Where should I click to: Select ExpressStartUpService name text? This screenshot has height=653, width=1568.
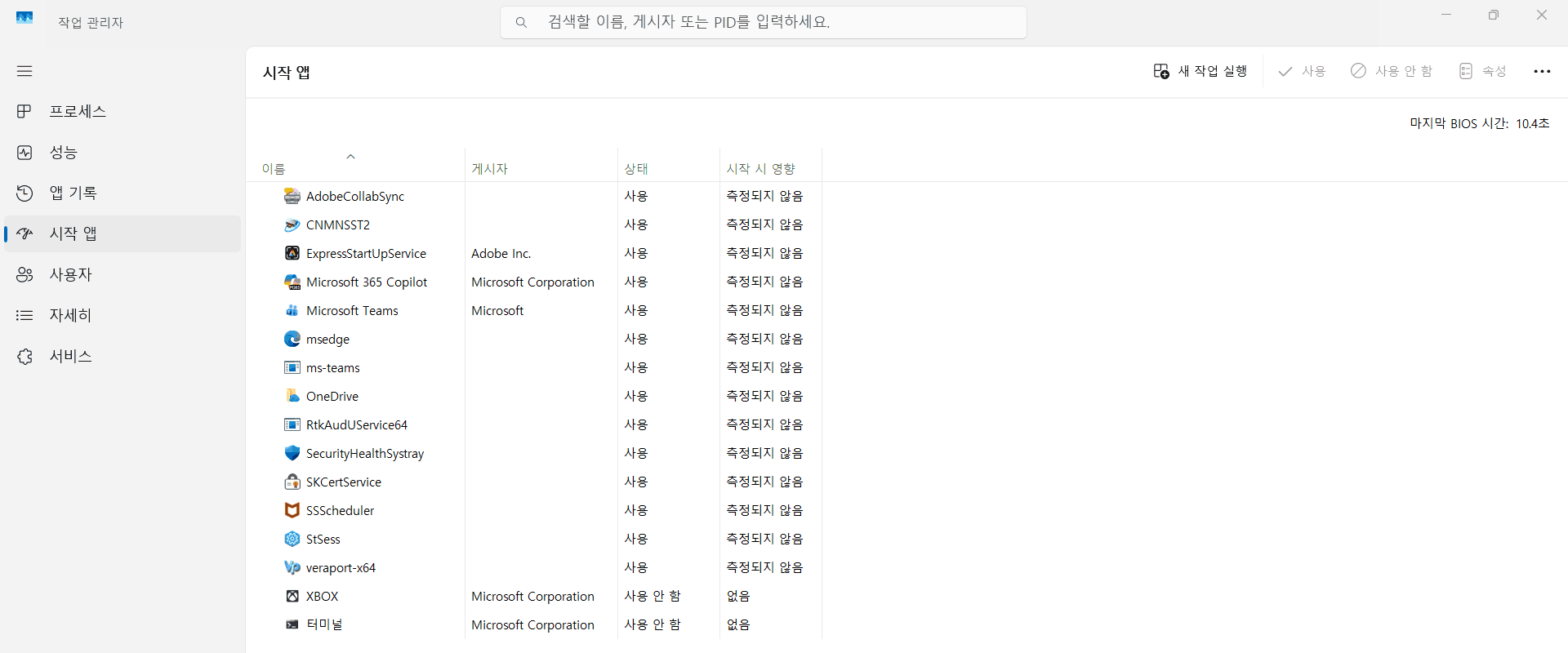click(x=366, y=253)
